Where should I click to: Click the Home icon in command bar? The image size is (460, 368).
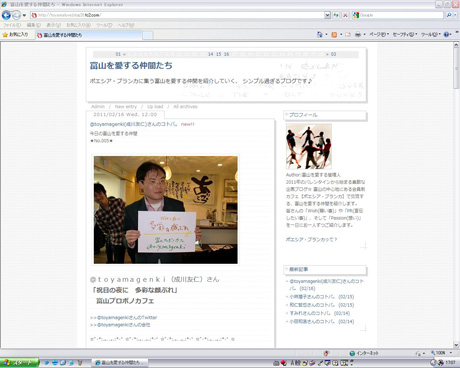pyautogui.click(x=320, y=34)
